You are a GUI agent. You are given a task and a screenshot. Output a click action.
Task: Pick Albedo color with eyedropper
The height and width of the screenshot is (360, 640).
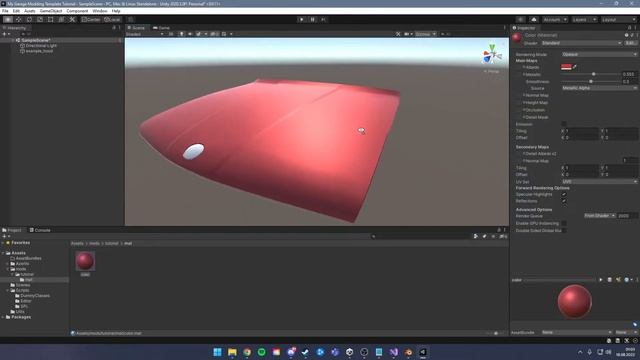coord(575,67)
